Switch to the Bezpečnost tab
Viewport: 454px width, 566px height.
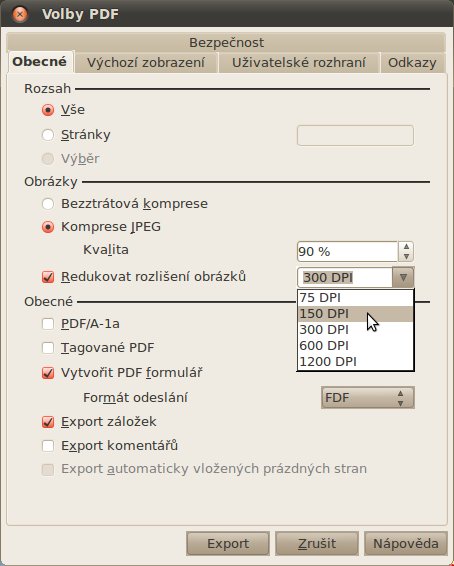tap(226, 42)
